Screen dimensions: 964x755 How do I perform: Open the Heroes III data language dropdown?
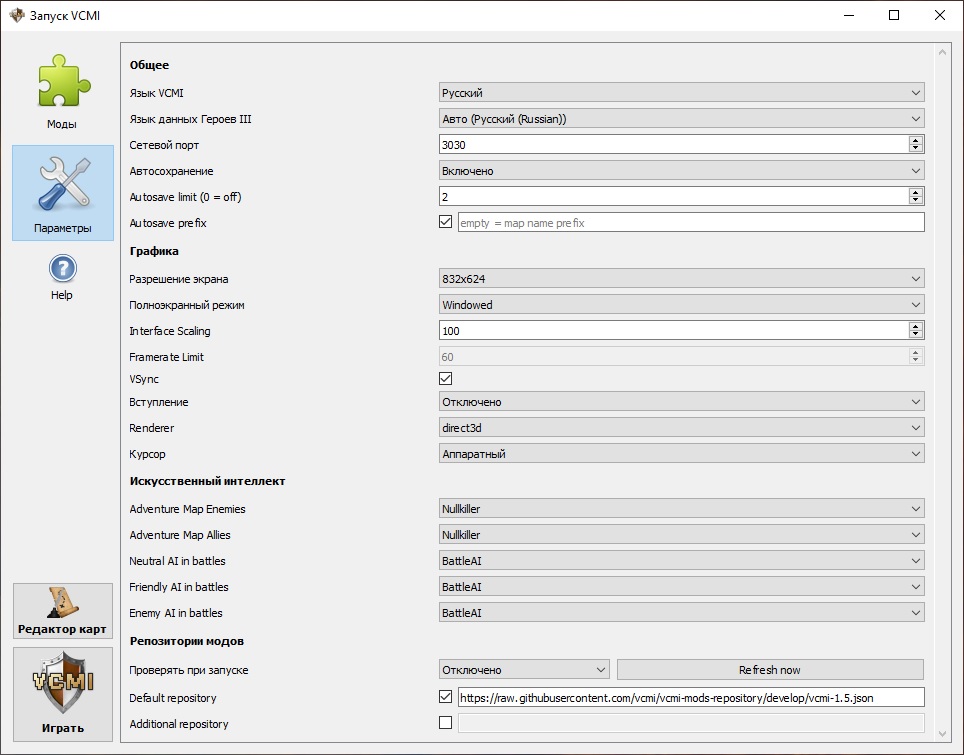click(681, 119)
